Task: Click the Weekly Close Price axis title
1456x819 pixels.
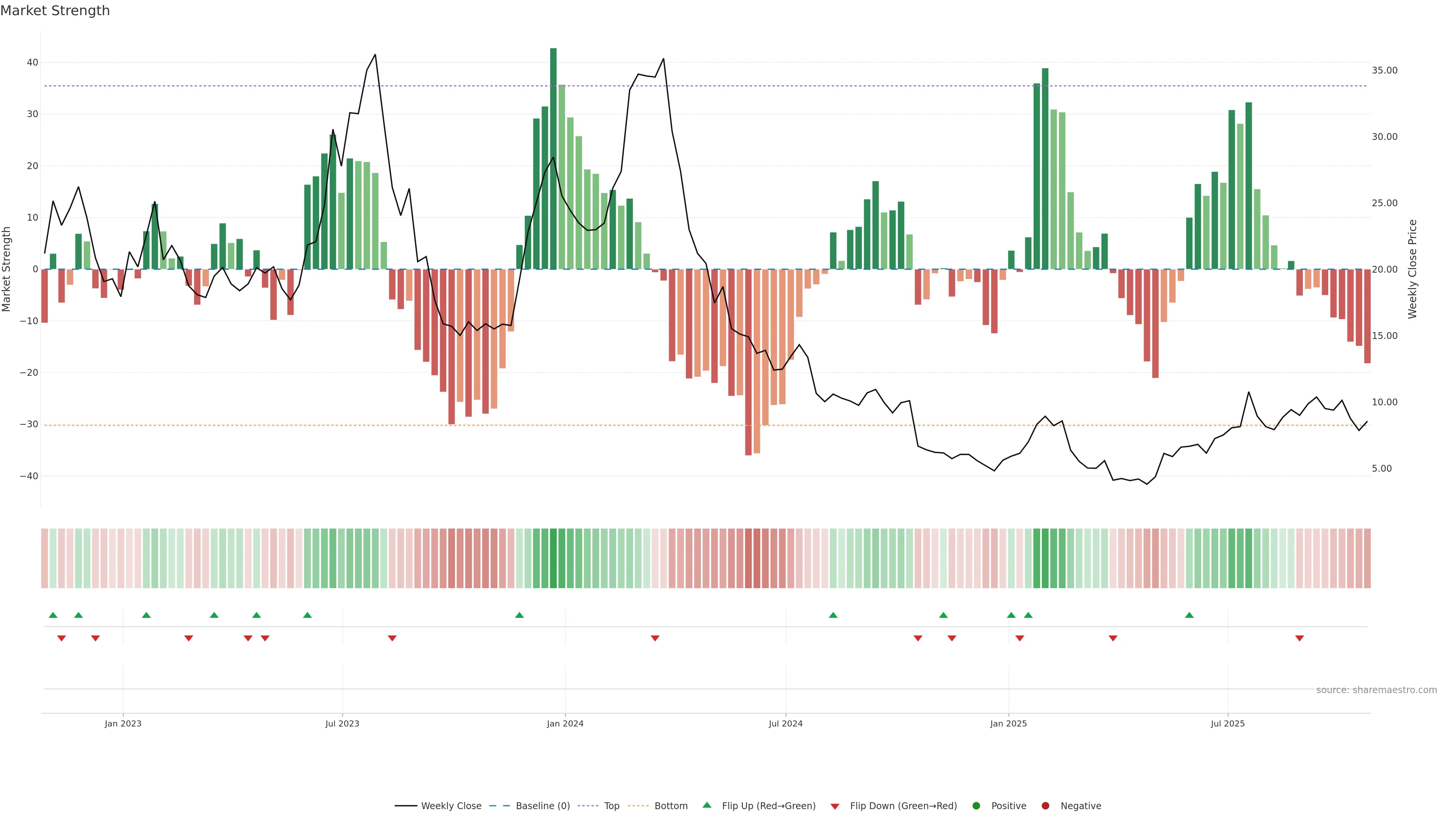Action: 1412,269
